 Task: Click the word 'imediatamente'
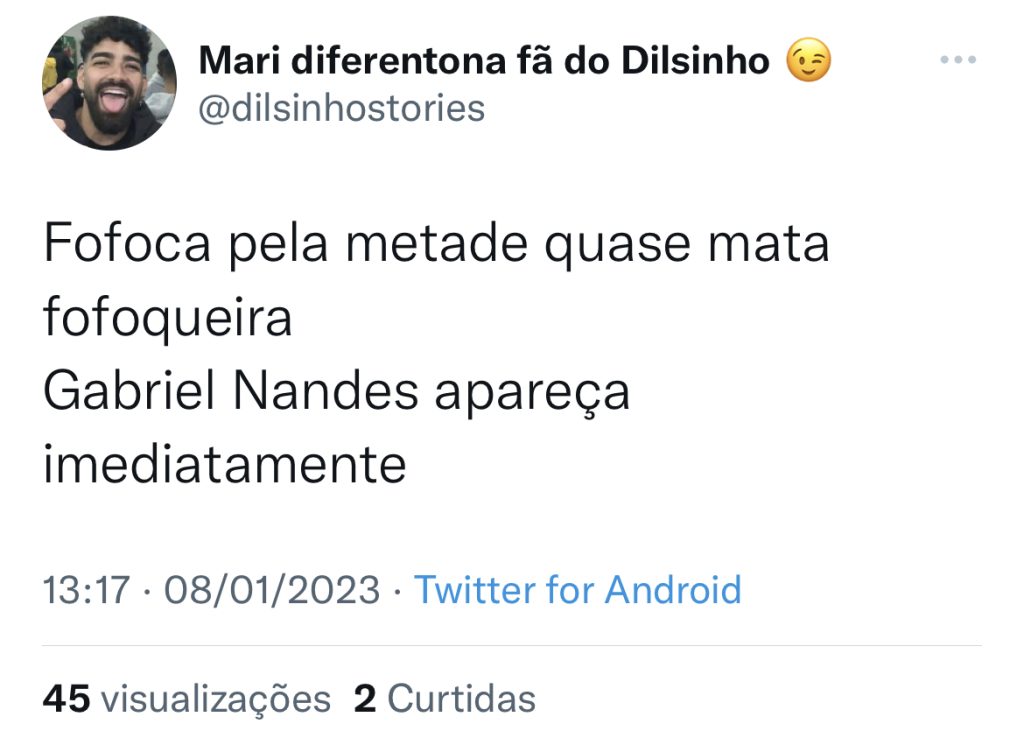pos(225,464)
